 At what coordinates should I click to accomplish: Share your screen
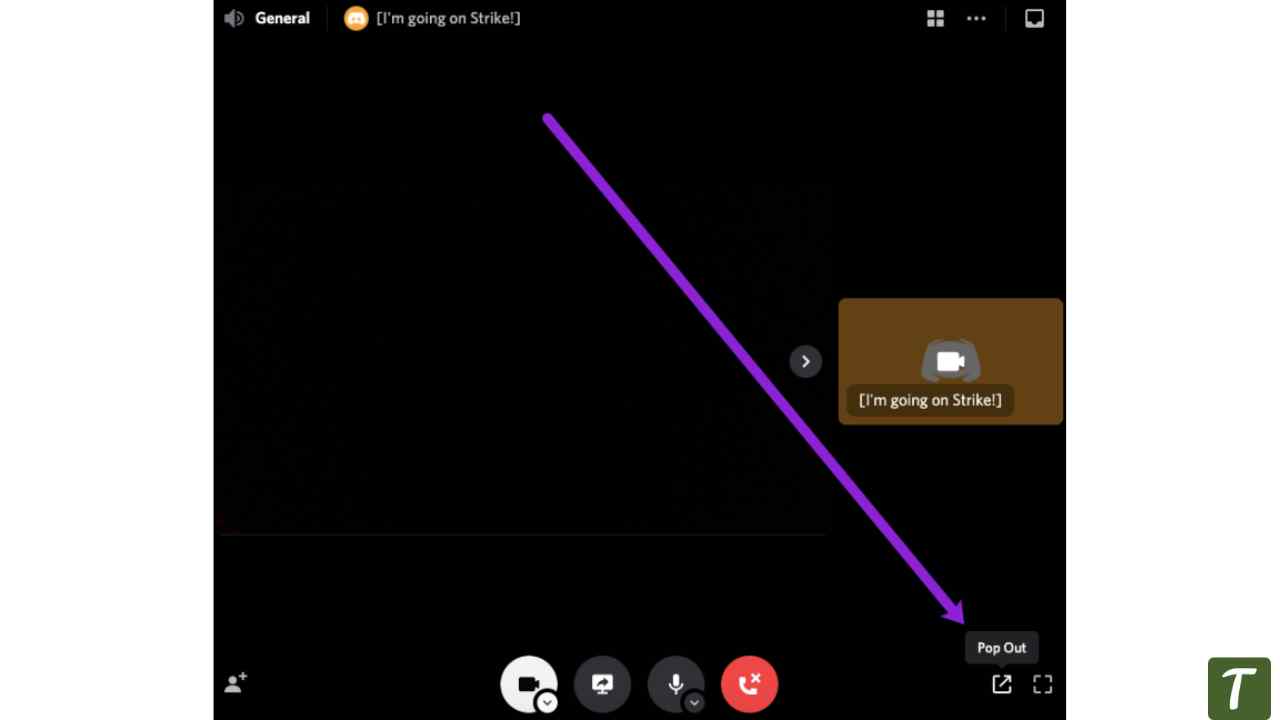[602, 684]
